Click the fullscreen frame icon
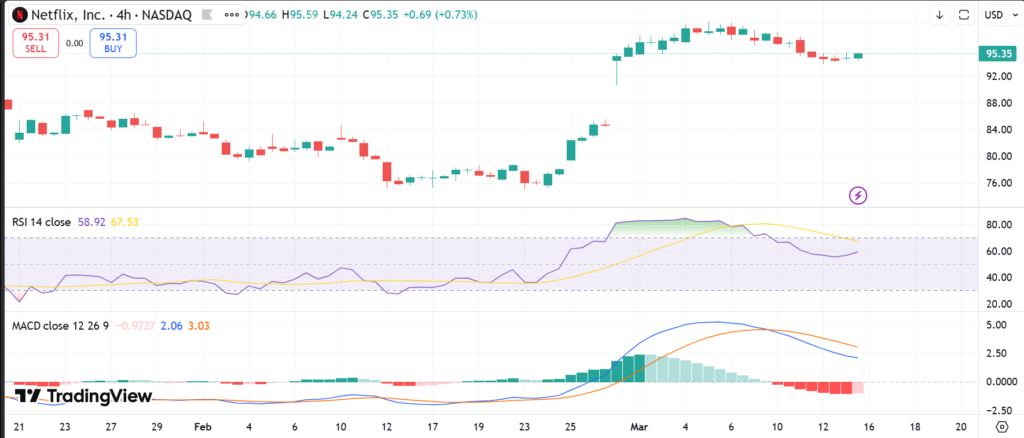Viewport: 1024px width, 438px height. coord(964,15)
